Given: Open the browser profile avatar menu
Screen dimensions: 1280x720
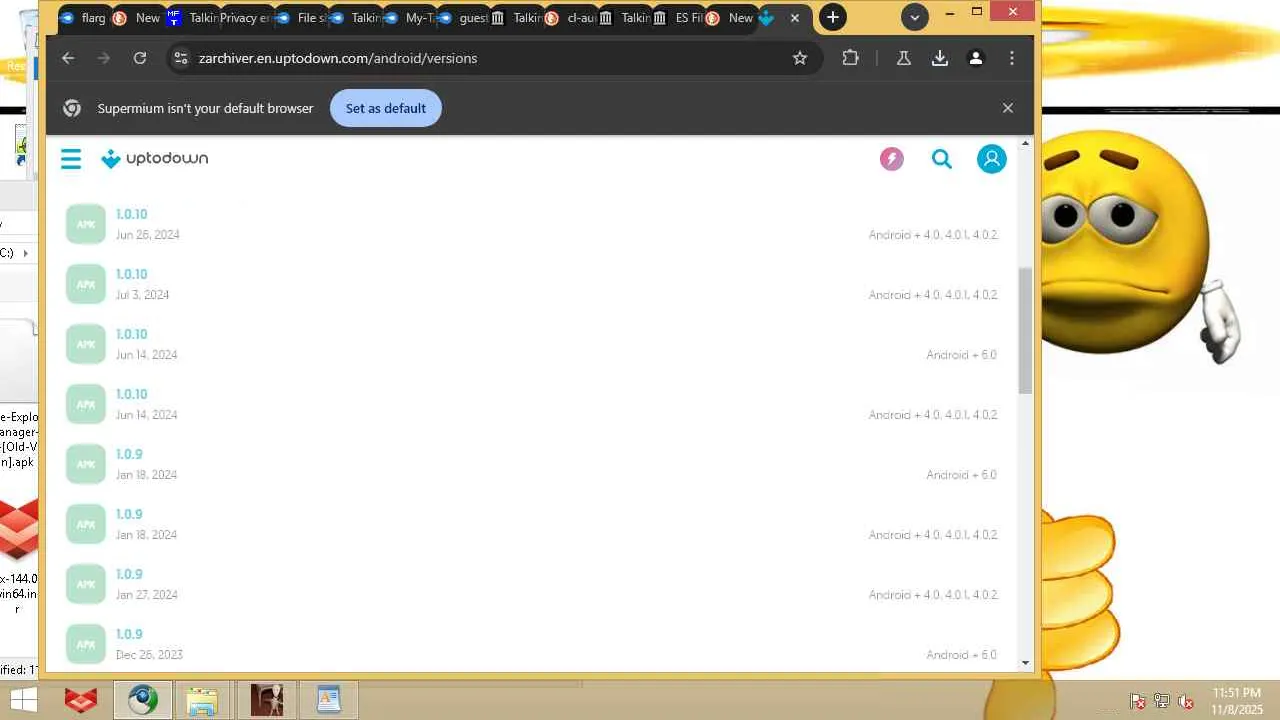Looking at the screenshot, I should [976, 58].
